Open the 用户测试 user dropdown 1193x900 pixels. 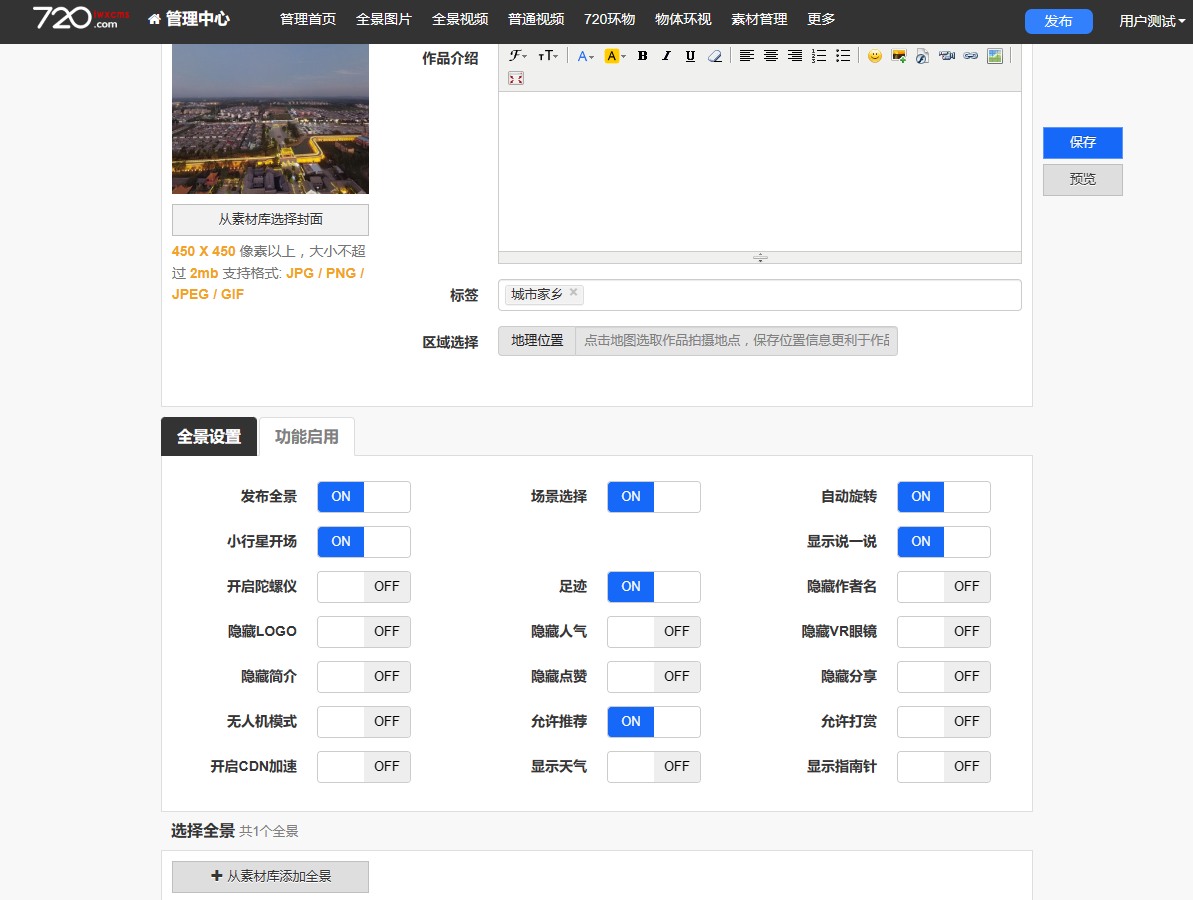click(1151, 21)
